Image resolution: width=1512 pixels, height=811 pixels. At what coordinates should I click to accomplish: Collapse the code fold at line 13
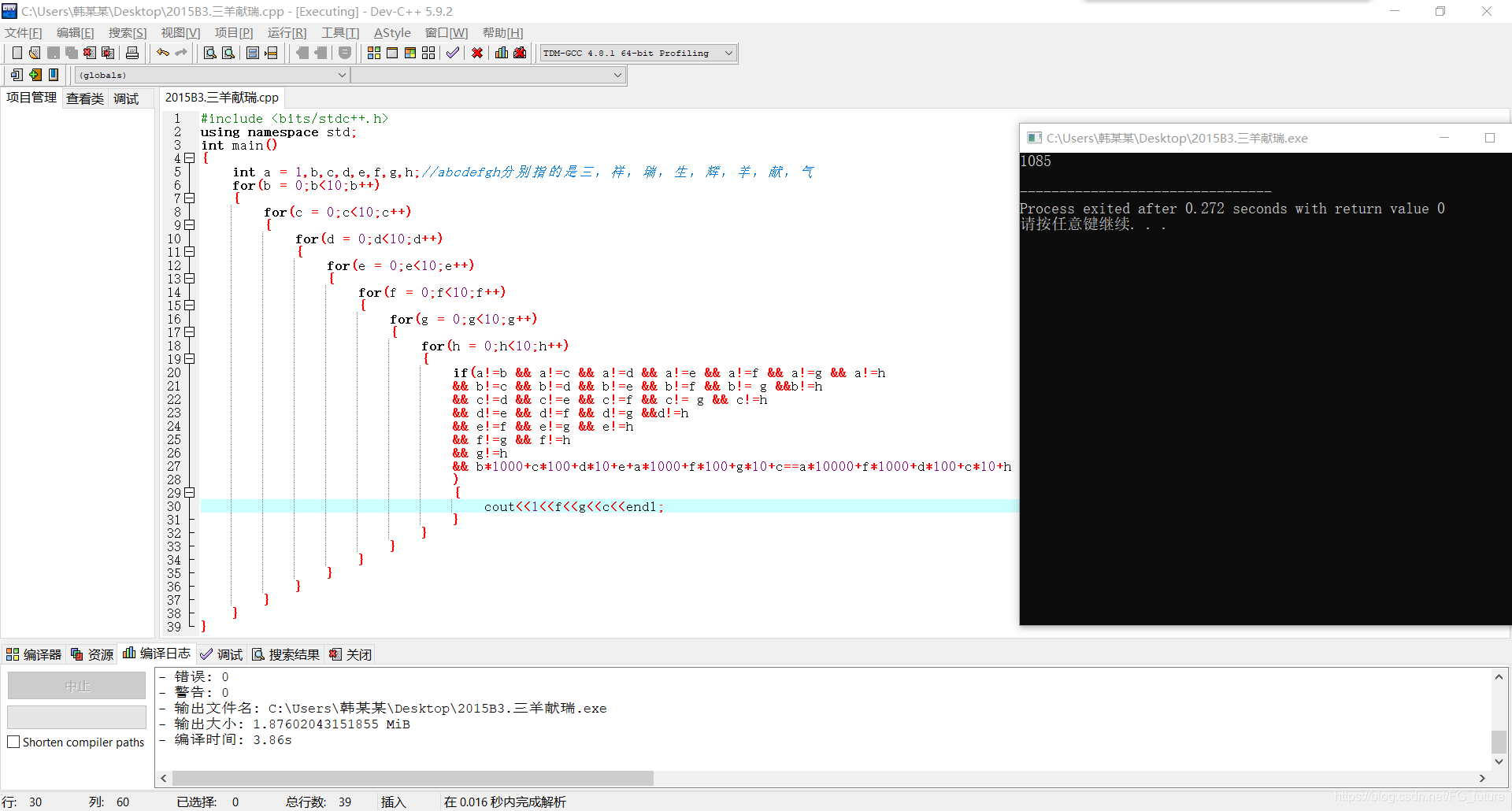point(190,279)
